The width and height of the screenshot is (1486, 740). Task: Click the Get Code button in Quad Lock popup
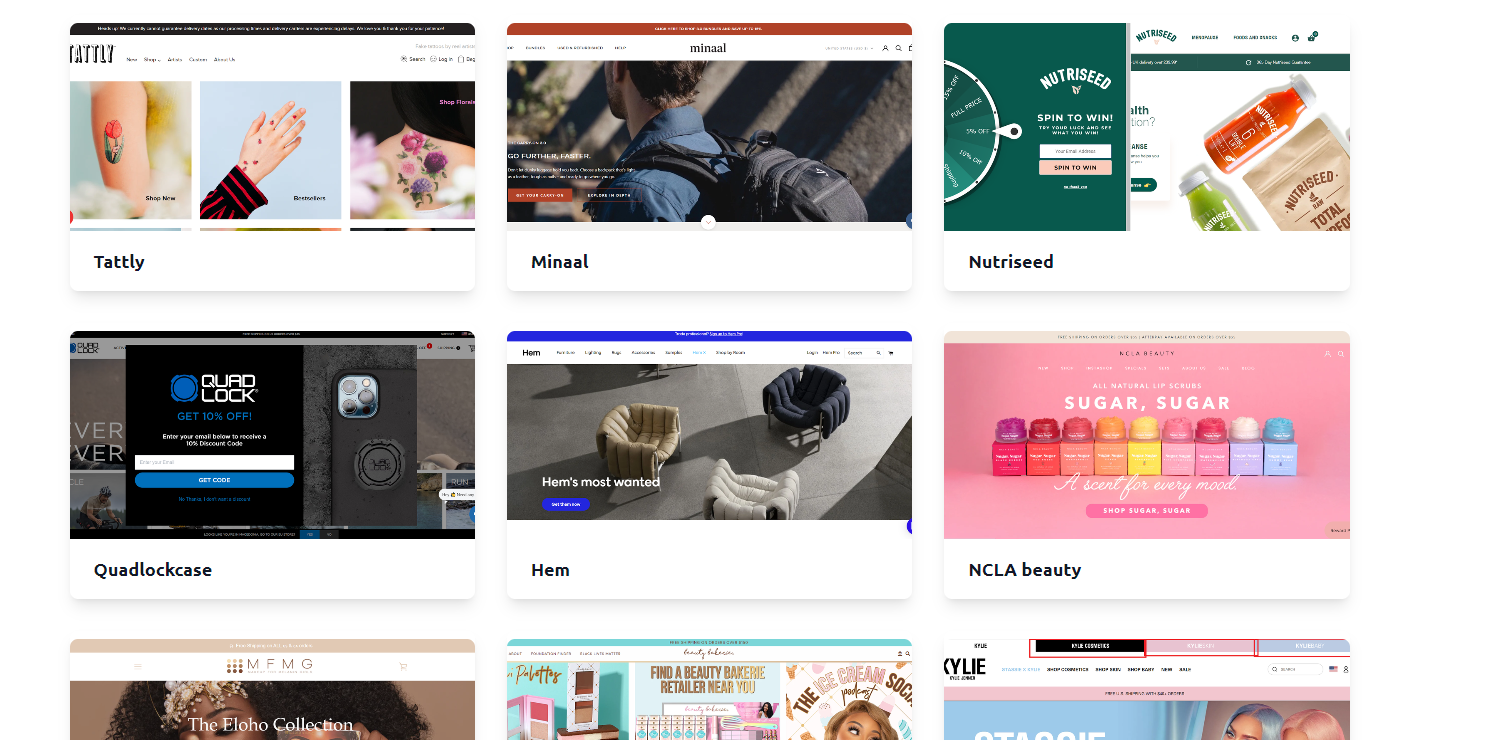(x=214, y=480)
